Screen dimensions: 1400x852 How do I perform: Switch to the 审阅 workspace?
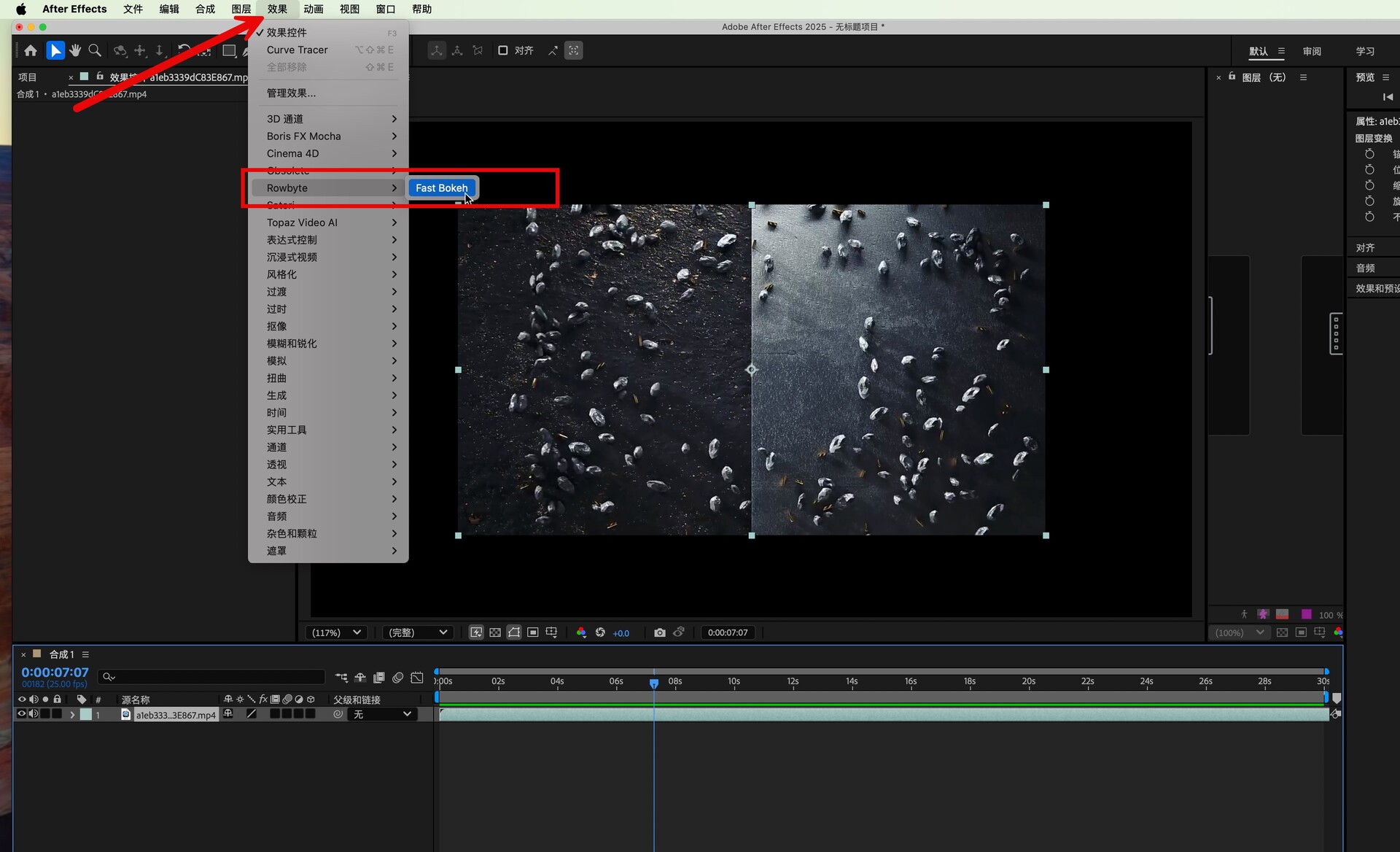click(1311, 51)
